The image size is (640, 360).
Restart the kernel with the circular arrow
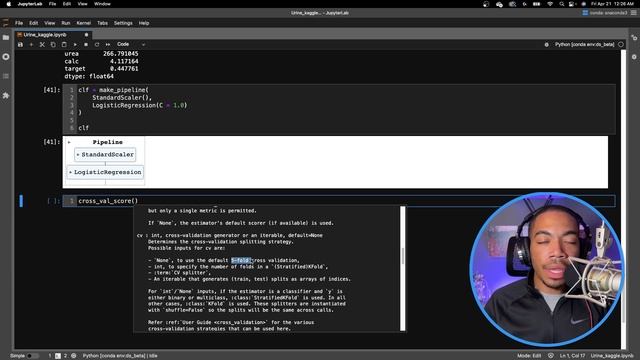click(x=97, y=44)
